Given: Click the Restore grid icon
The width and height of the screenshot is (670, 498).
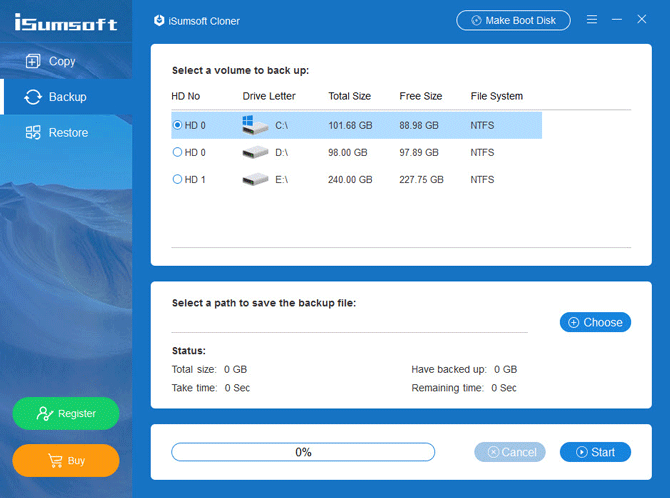Looking at the screenshot, I should [x=33, y=133].
